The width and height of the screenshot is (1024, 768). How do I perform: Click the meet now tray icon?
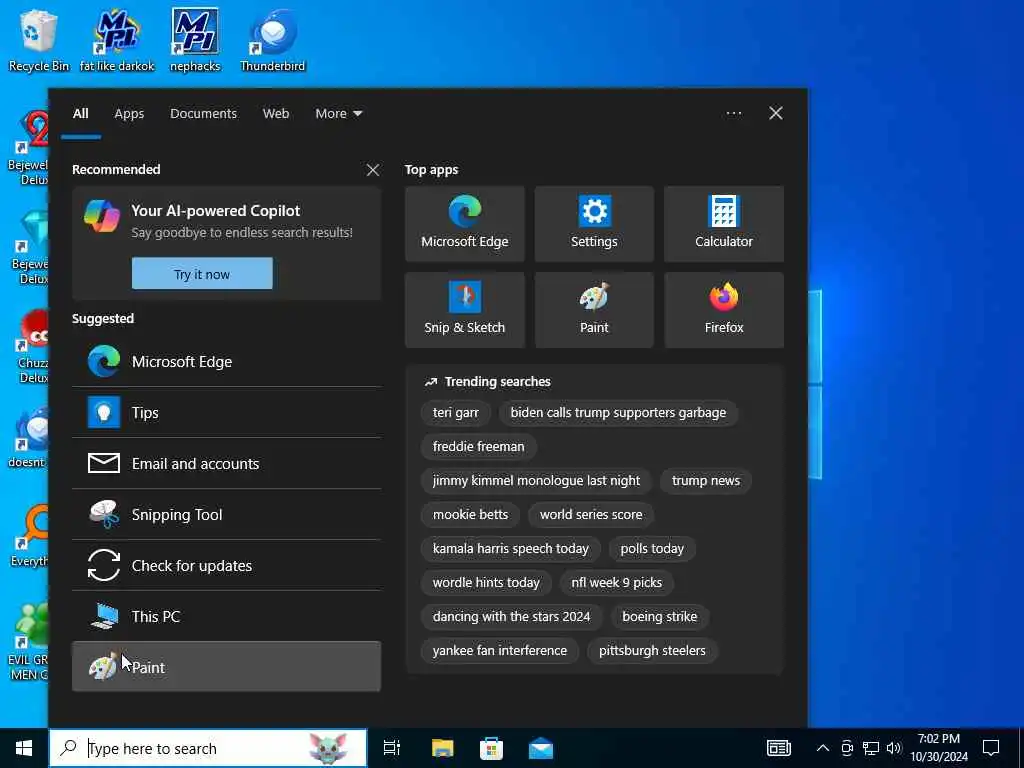pyautogui.click(x=847, y=748)
